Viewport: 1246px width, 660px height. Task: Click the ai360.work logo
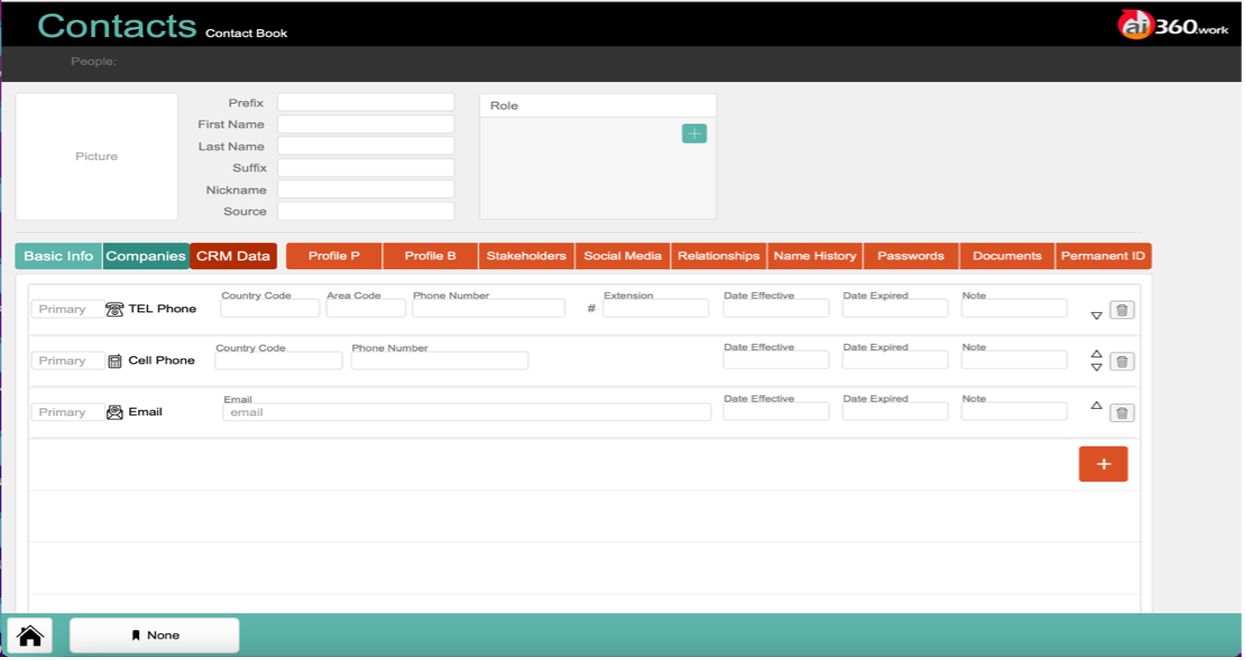1172,26
